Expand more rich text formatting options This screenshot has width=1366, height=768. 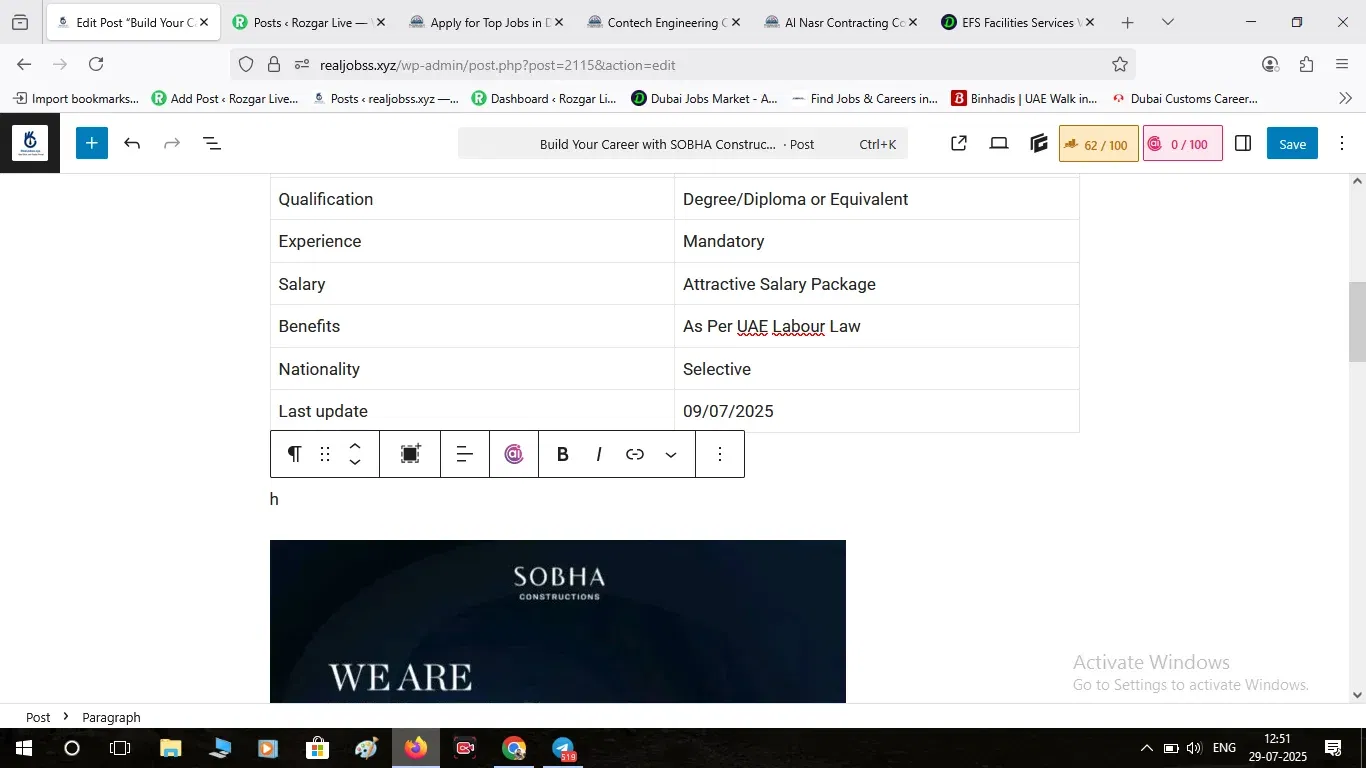tap(671, 454)
